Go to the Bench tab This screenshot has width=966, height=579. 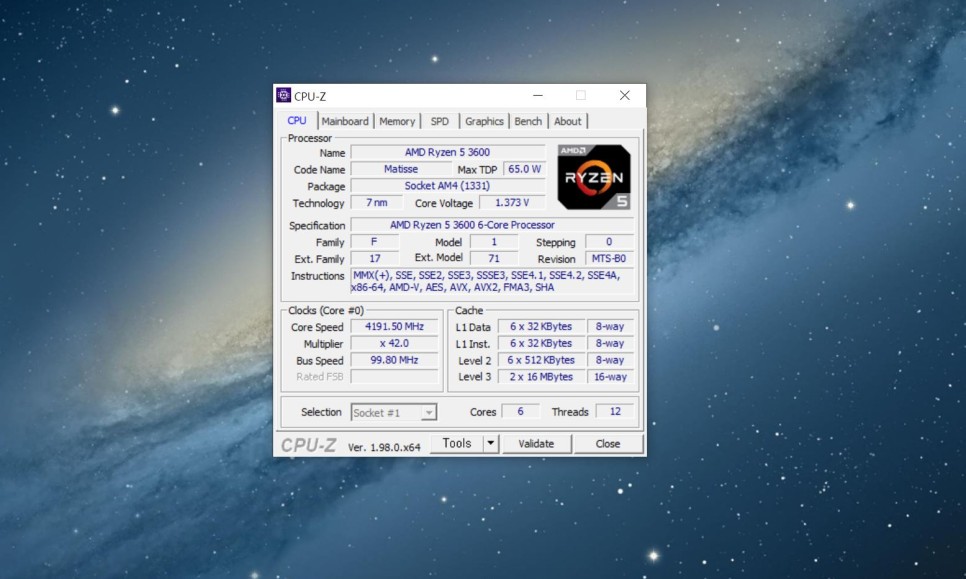[x=528, y=121]
